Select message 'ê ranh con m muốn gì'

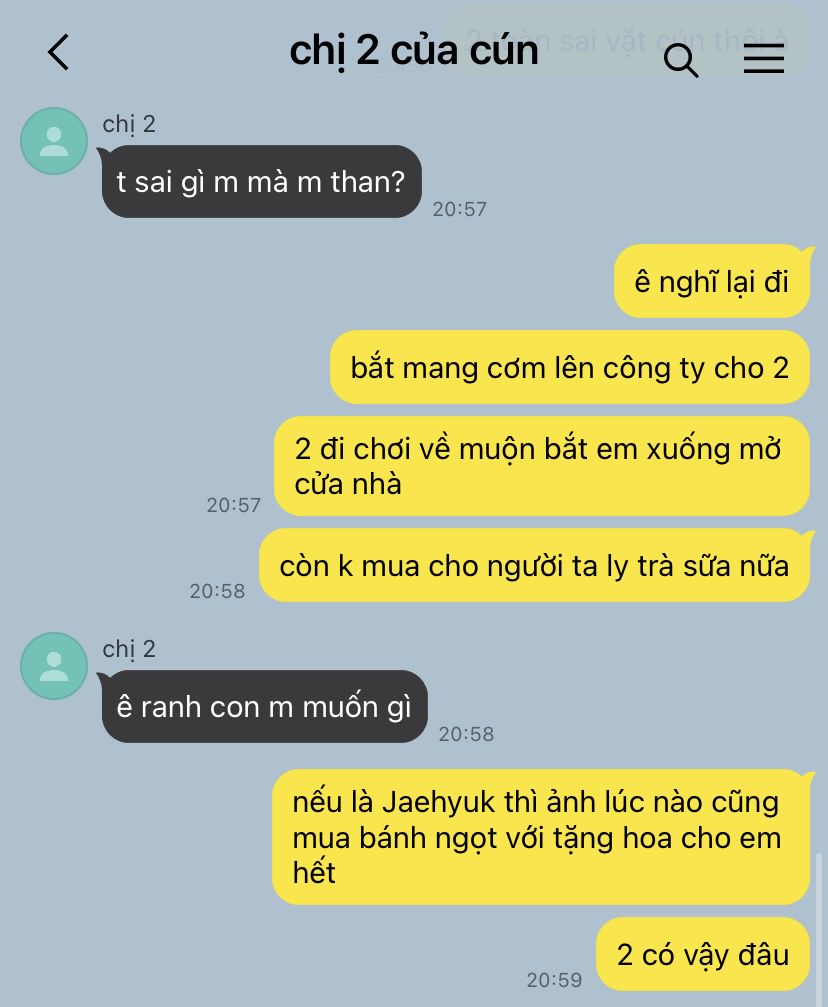[264, 706]
